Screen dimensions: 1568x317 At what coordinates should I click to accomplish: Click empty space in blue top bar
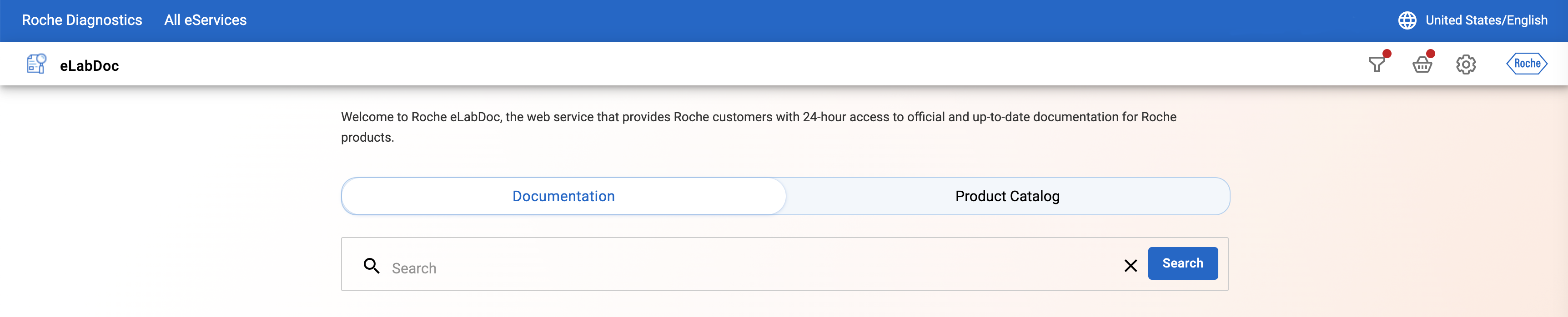(x=791, y=21)
